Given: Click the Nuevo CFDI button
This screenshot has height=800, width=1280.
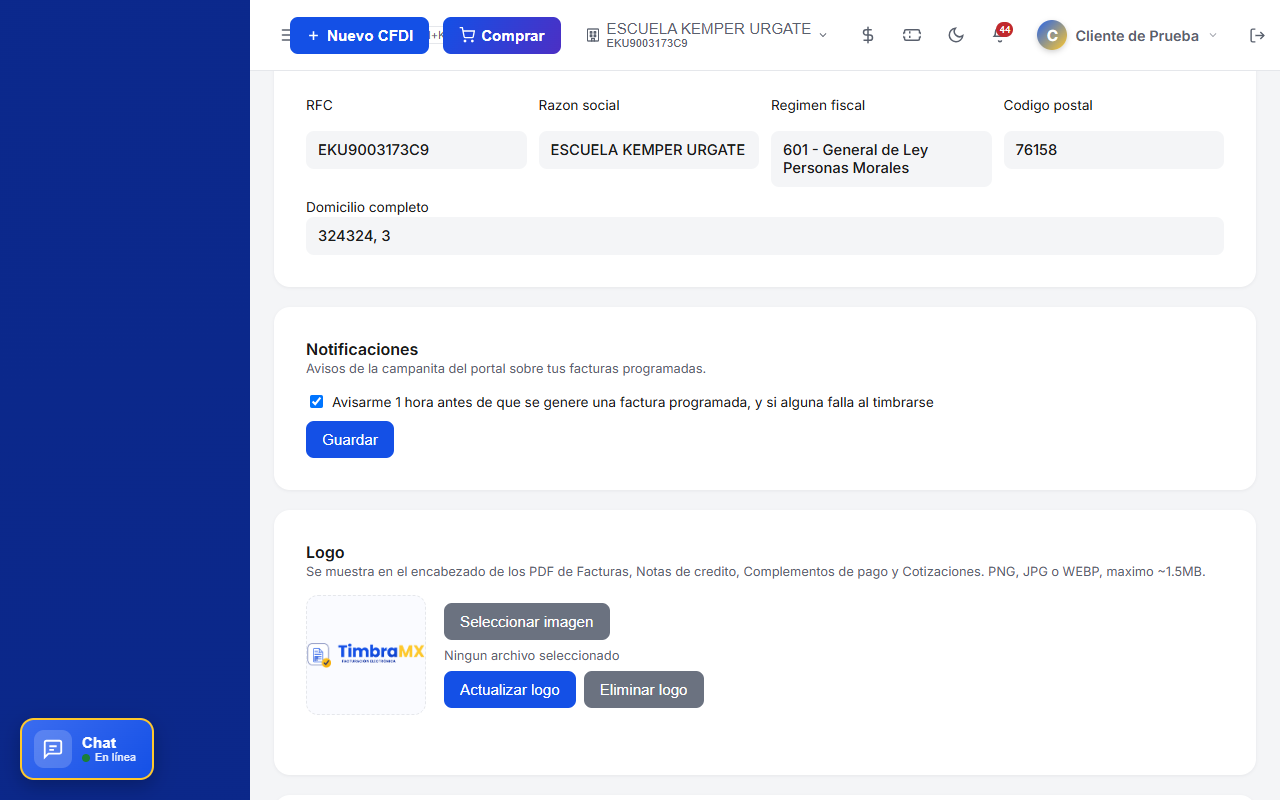Looking at the screenshot, I should (x=359, y=35).
